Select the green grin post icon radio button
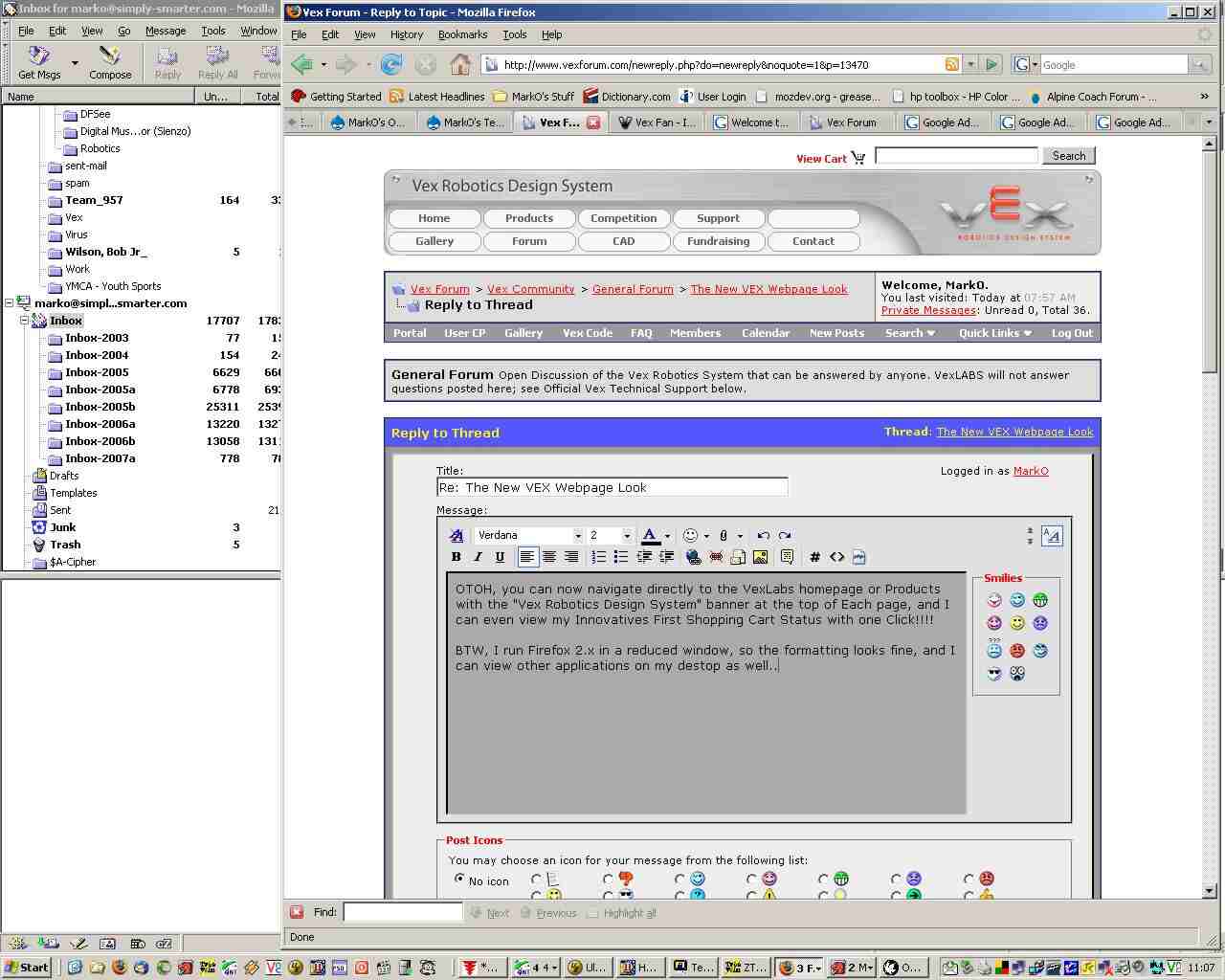1225x980 pixels. point(823,879)
